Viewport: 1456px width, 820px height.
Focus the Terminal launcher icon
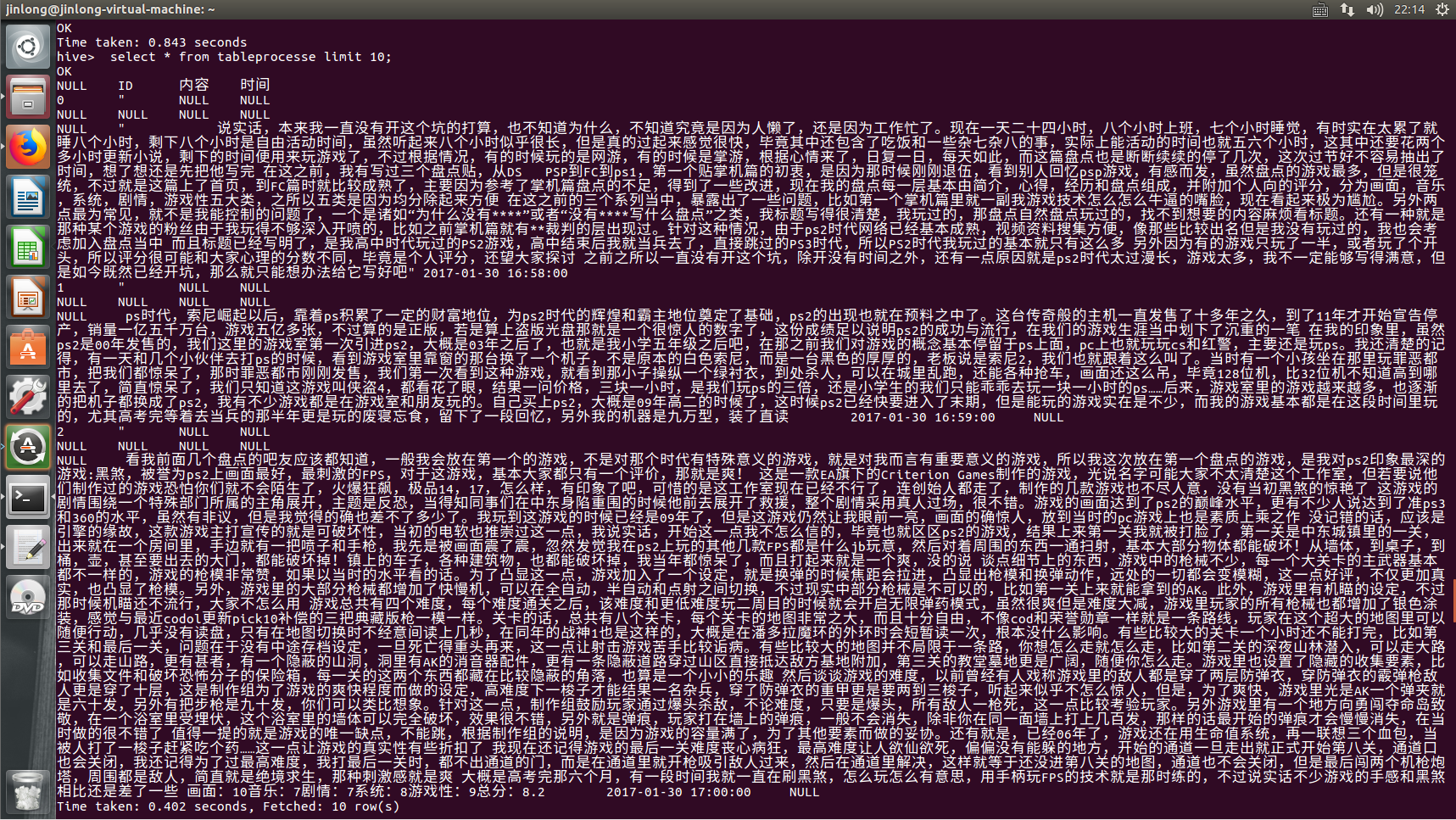click(28, 497)
